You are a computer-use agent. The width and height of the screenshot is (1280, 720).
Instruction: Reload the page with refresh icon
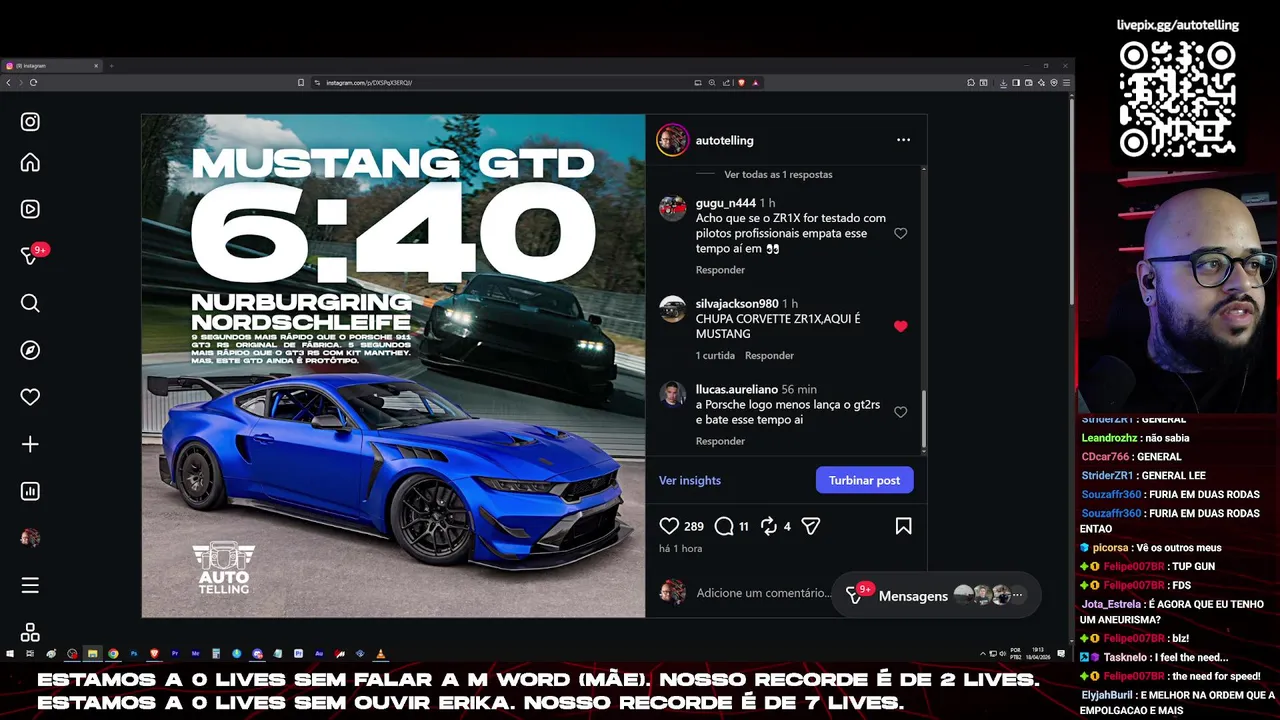tap(33, 82)
